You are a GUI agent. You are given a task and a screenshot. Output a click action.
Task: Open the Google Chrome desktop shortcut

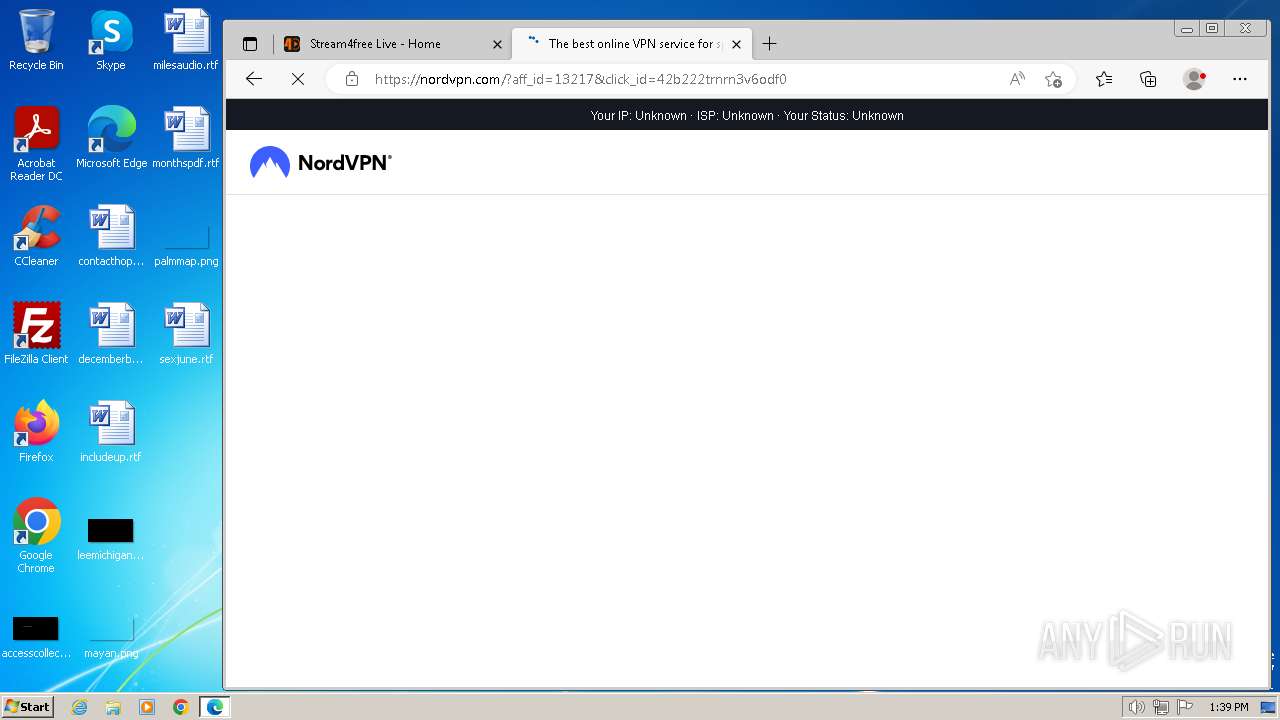pyautogui.click(x=36, y=535)
